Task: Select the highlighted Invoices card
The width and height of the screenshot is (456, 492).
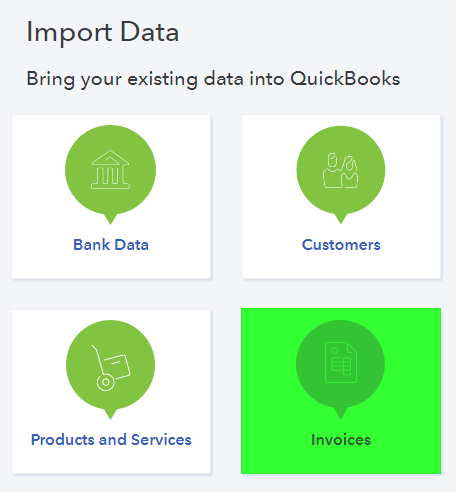Action: [341, 391]
